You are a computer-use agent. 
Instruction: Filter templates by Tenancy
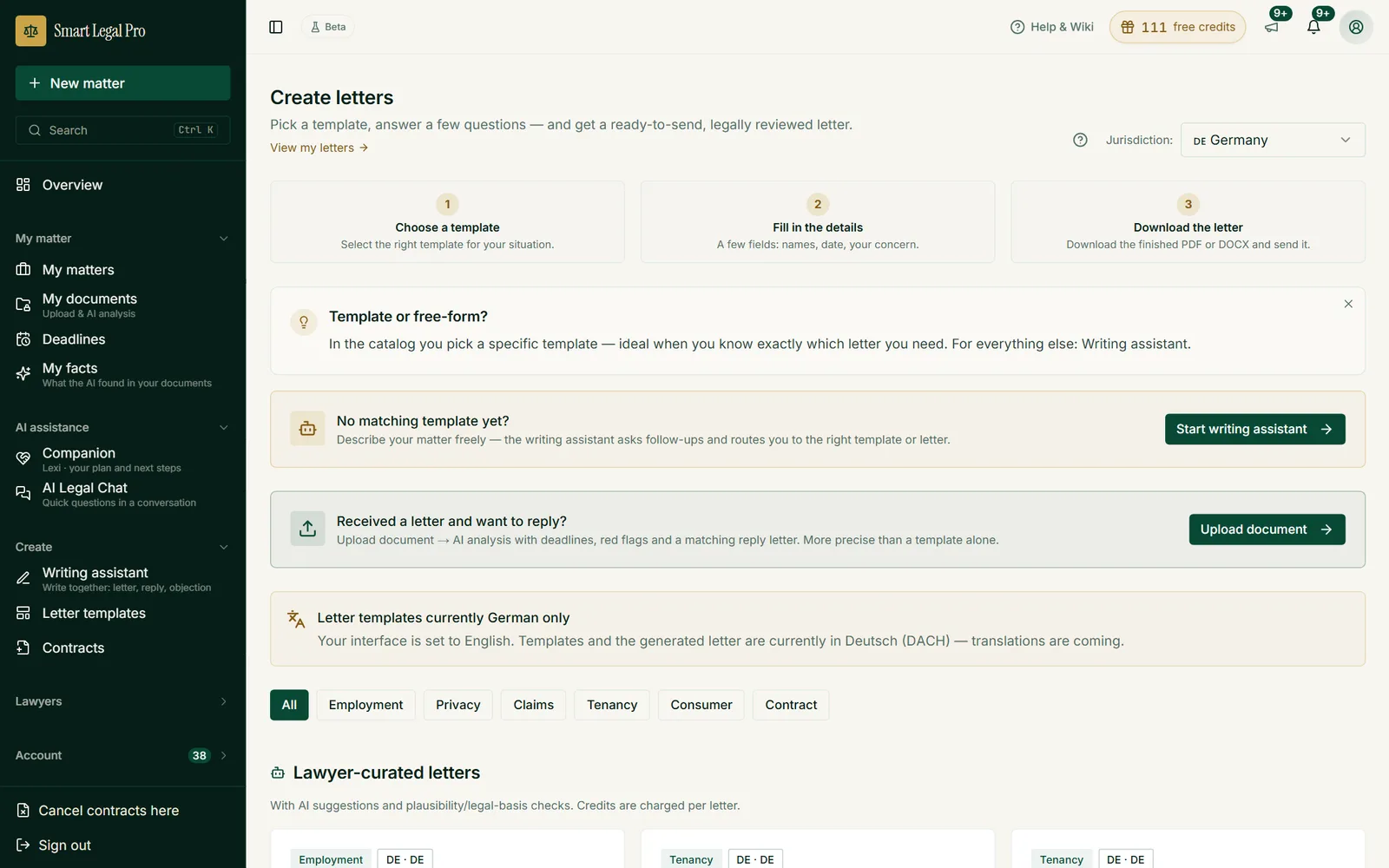pos(612,705)
